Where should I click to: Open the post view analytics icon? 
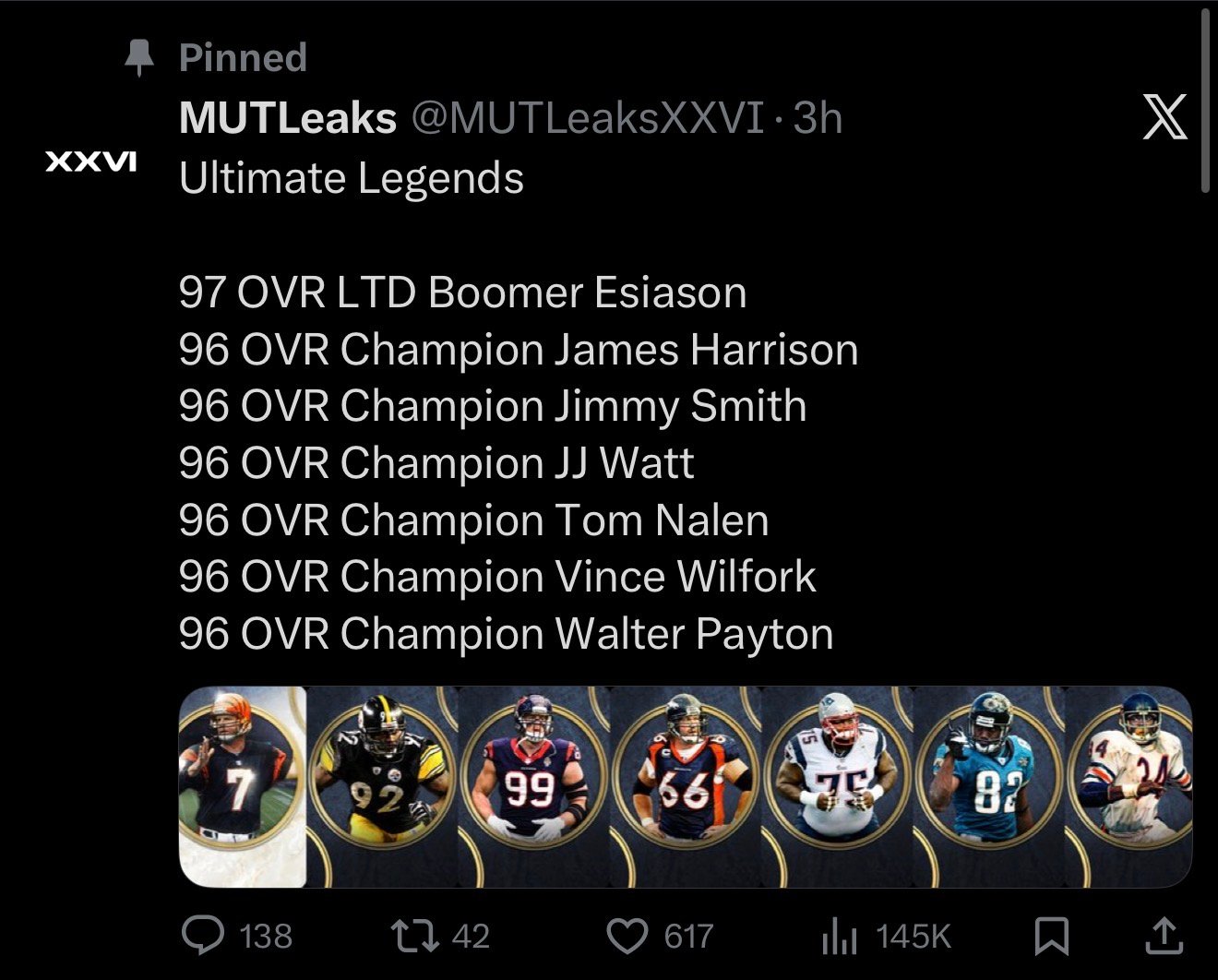point(839,938)
